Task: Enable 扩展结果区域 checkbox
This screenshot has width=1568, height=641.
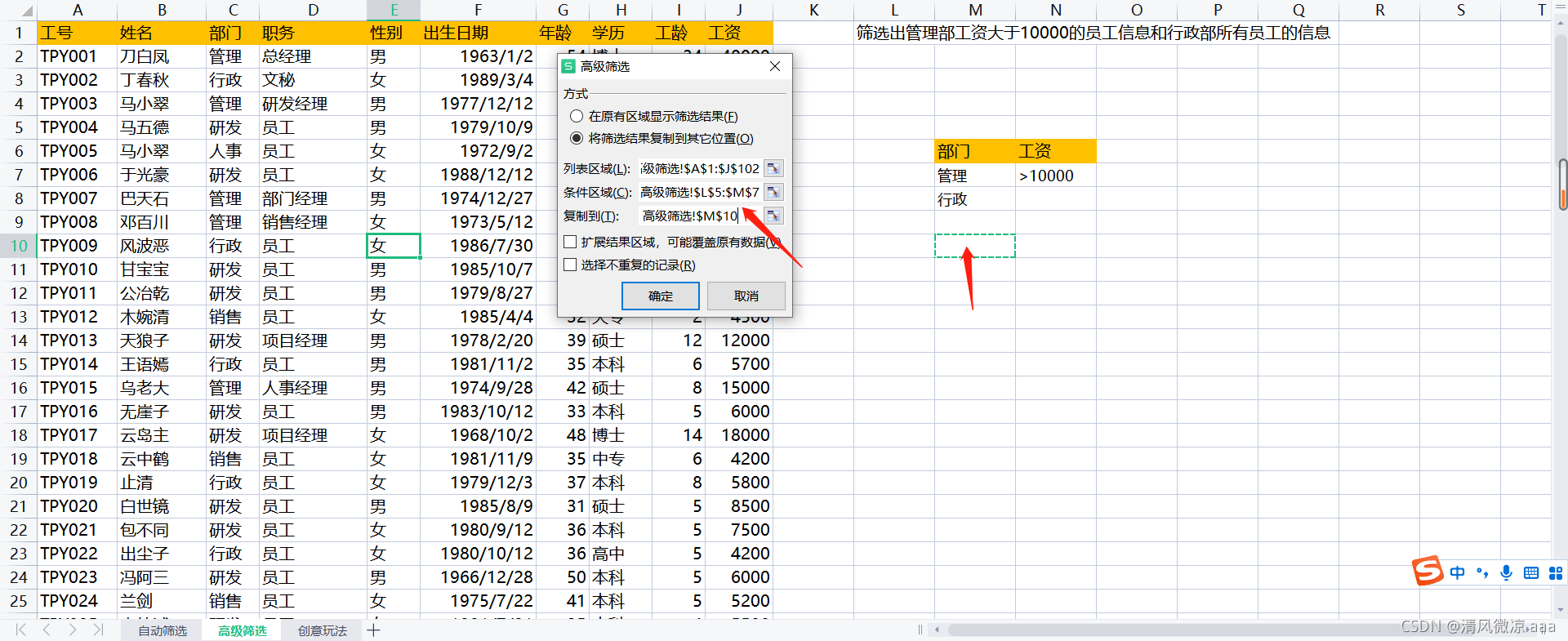Action: (570, 242)
